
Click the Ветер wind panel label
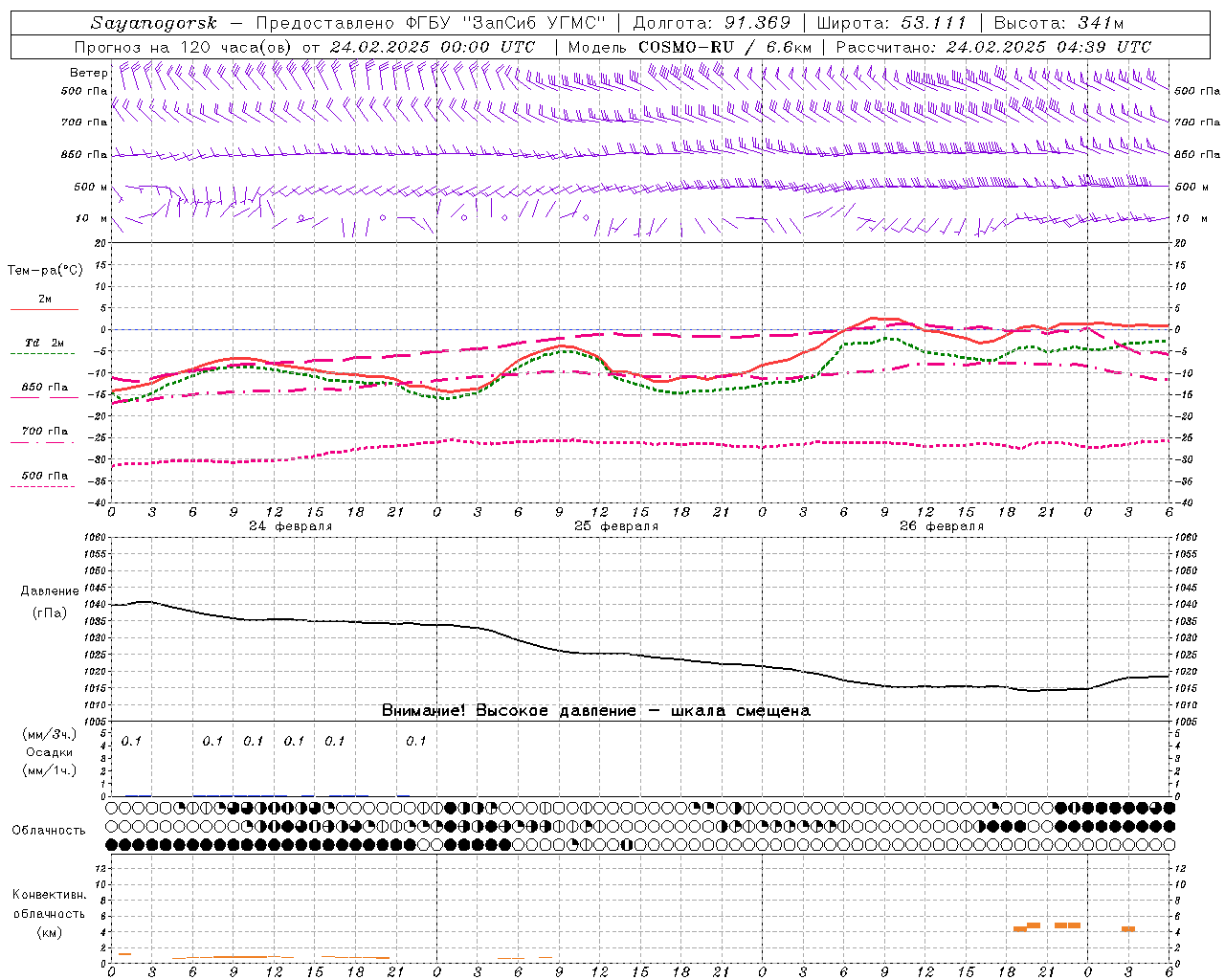point(88,73)
